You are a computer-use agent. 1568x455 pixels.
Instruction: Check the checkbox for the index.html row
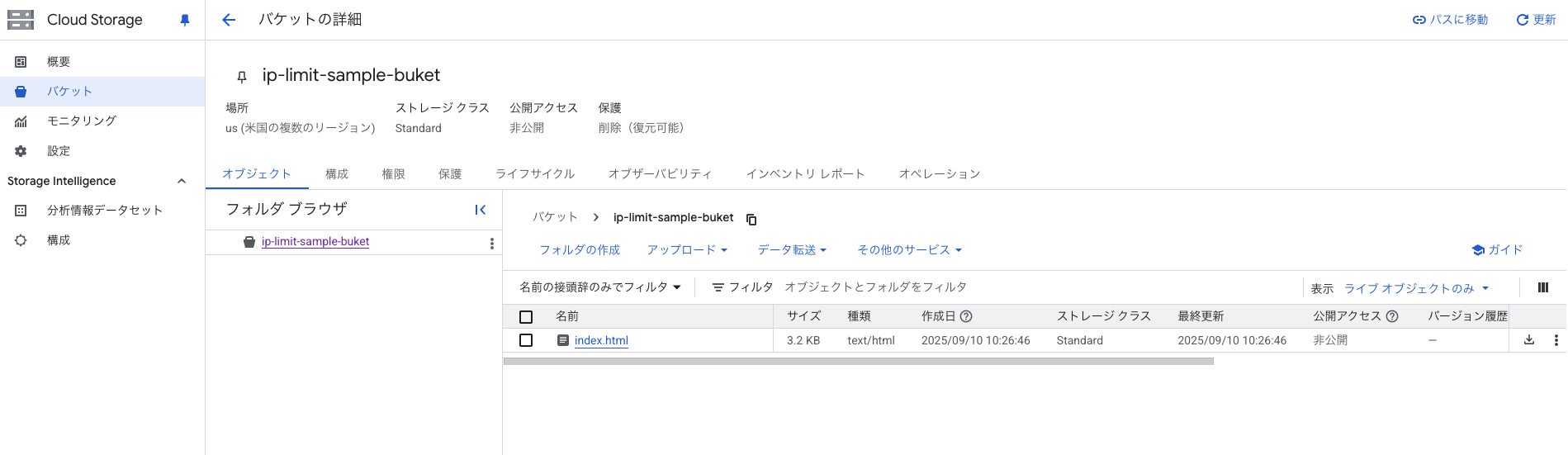526,340
